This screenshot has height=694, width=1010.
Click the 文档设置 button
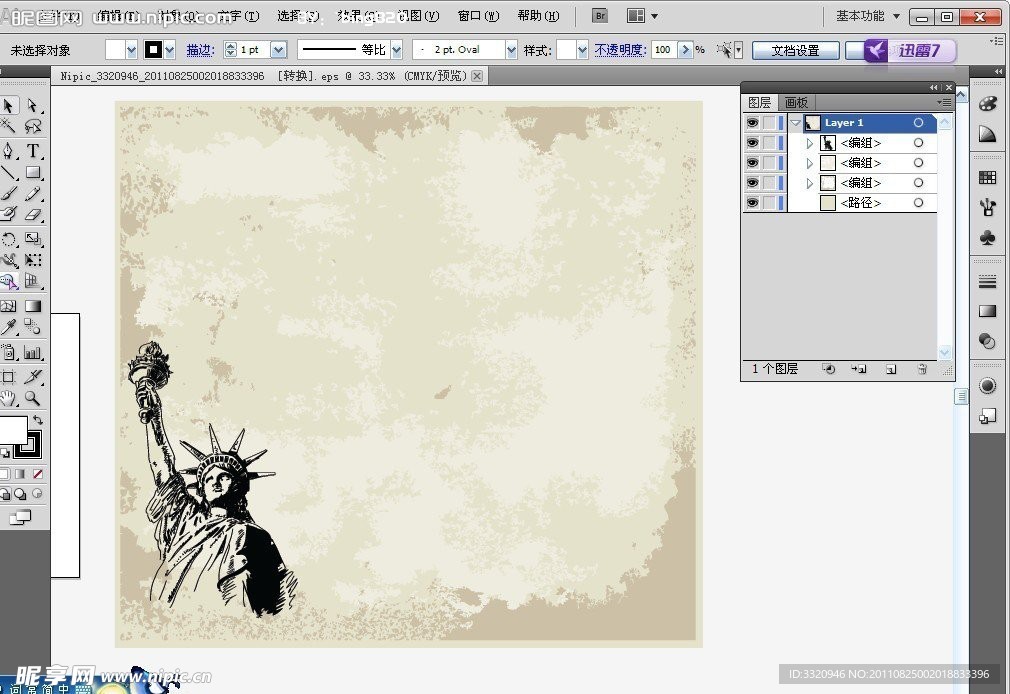point(796,50)
